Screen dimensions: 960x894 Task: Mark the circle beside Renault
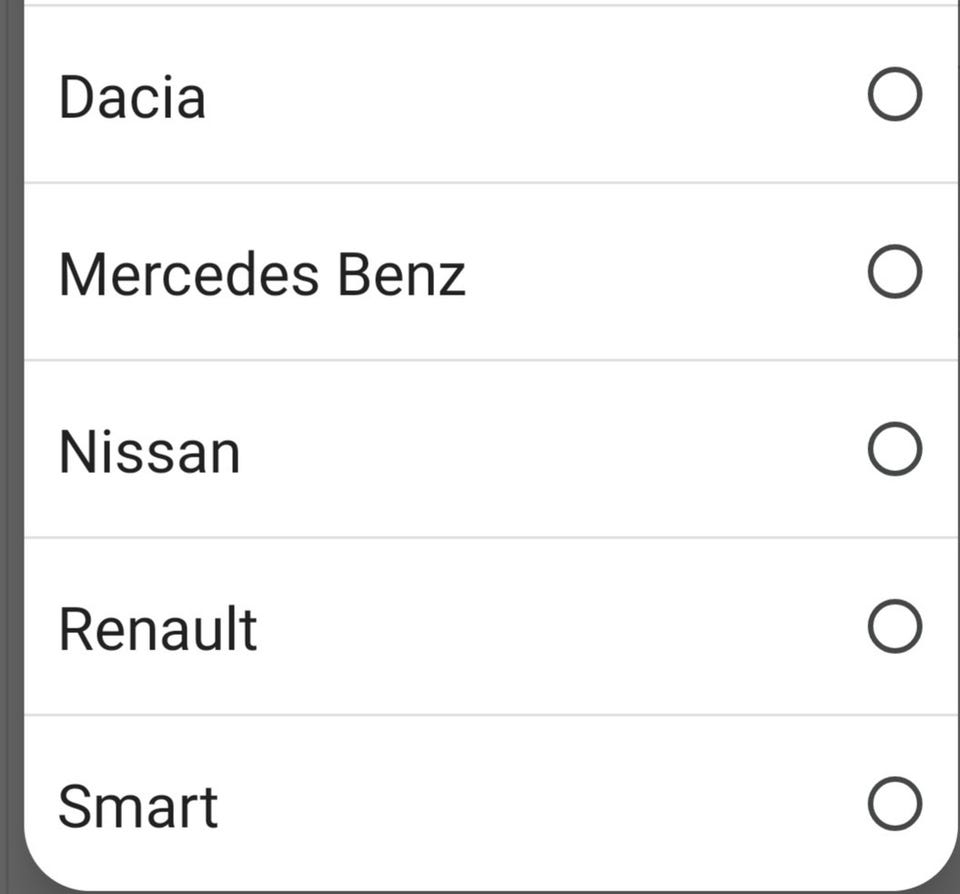coord(894,627)
